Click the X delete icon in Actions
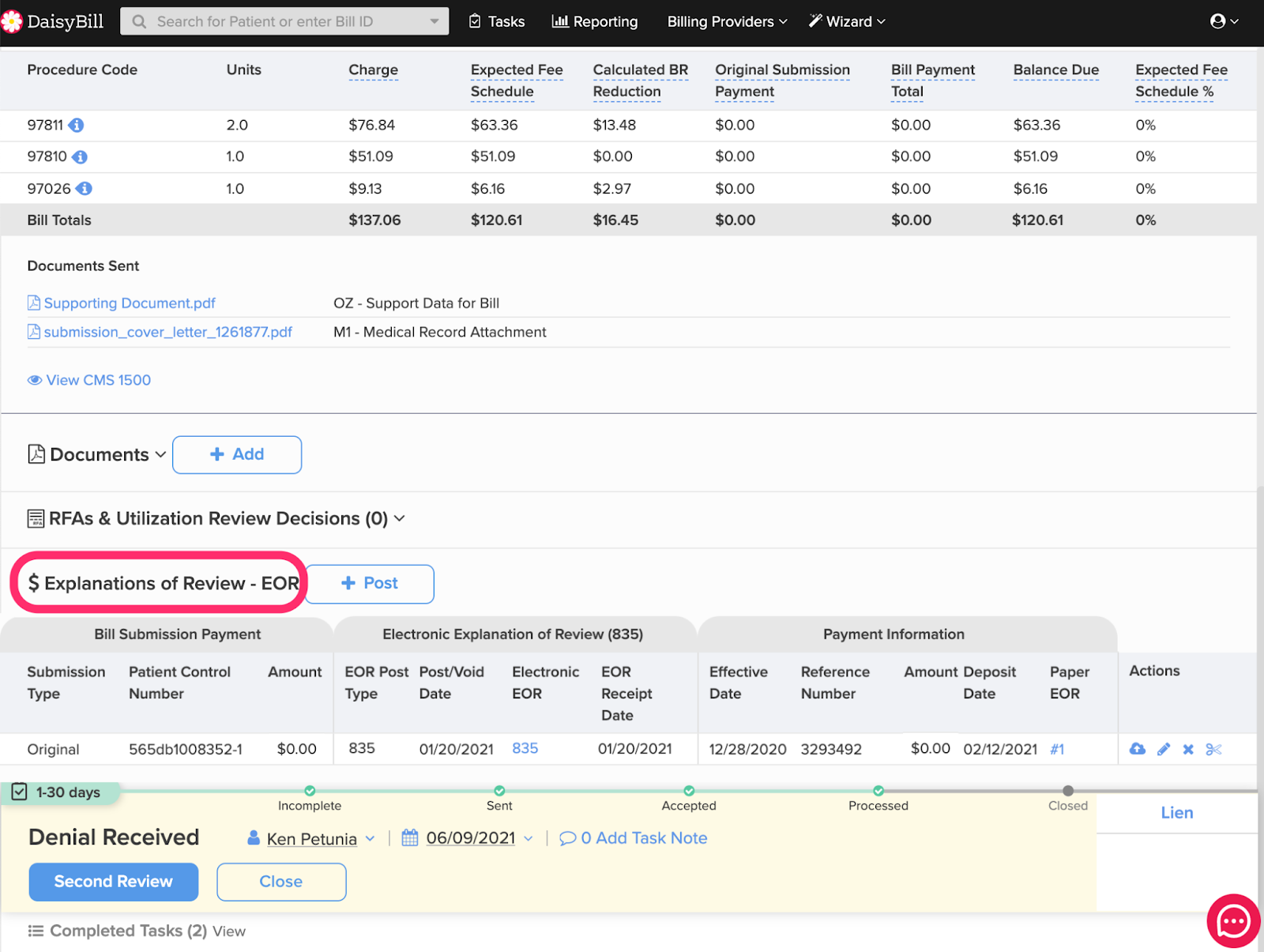This screenshot has height=952, width=1264. (x=1188, y=749)
